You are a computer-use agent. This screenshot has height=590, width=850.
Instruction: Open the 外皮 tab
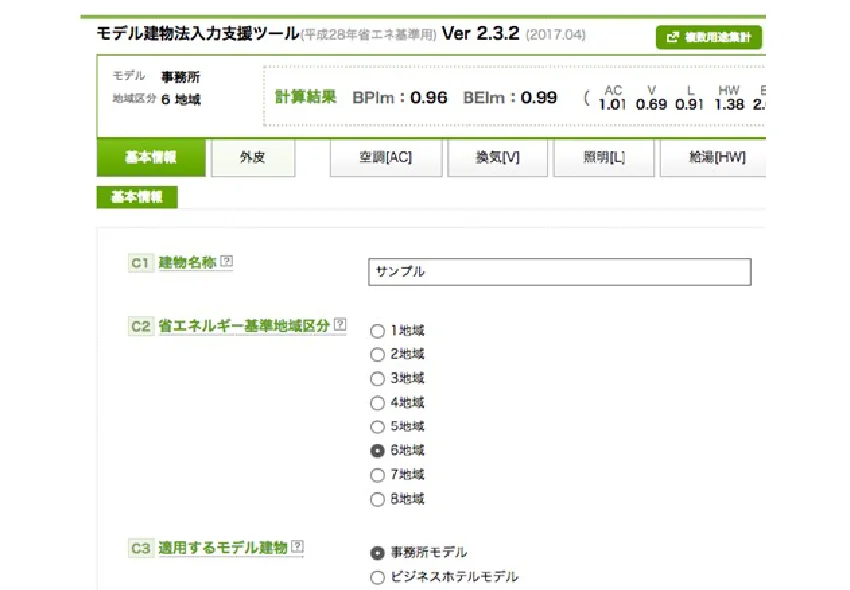point(253,158)
